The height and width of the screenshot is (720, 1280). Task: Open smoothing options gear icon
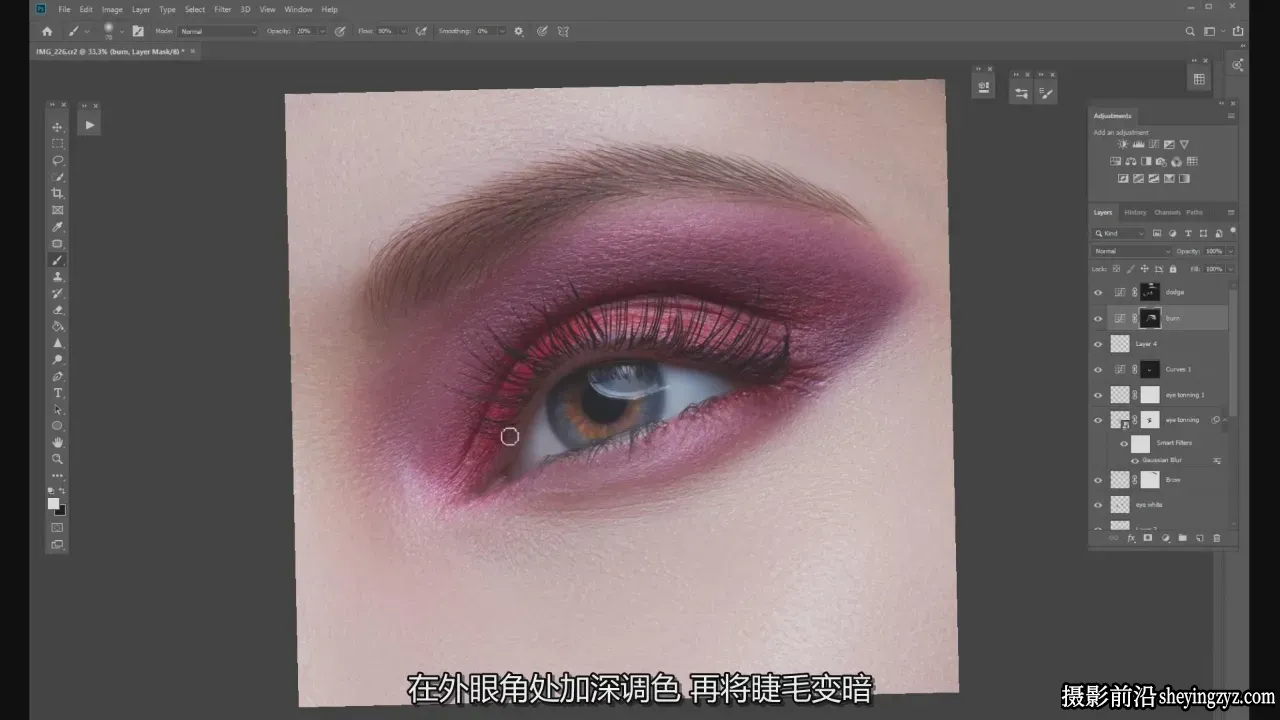point(518,31)
